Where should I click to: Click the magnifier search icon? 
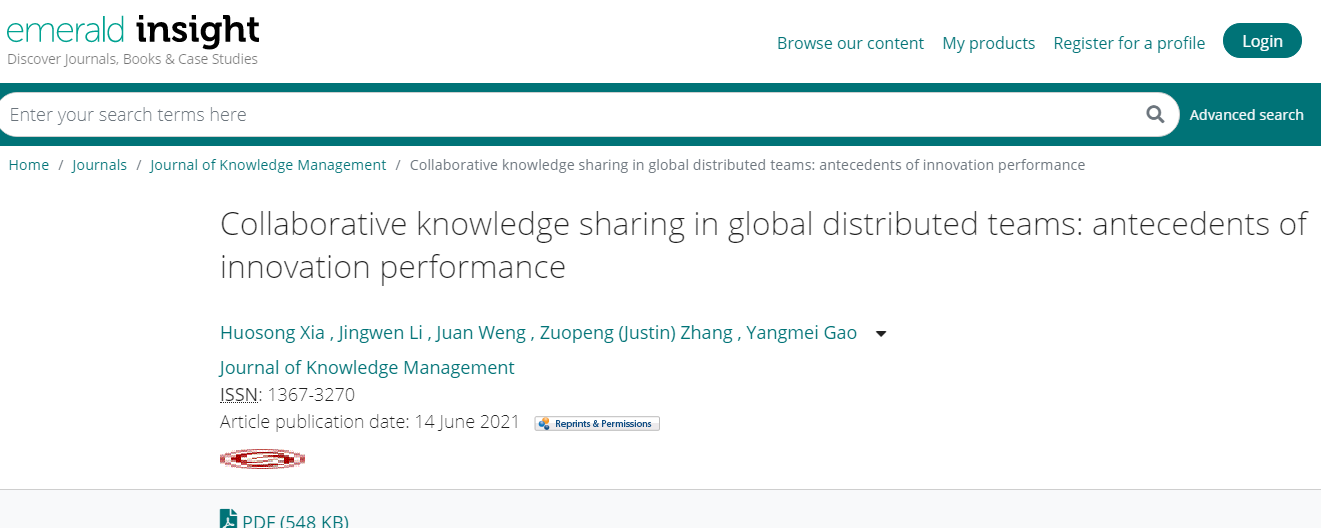click(1155, 114)
